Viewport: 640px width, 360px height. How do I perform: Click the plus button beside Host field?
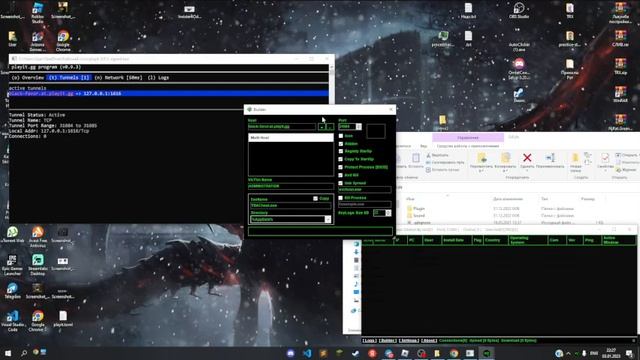point(322,127)
